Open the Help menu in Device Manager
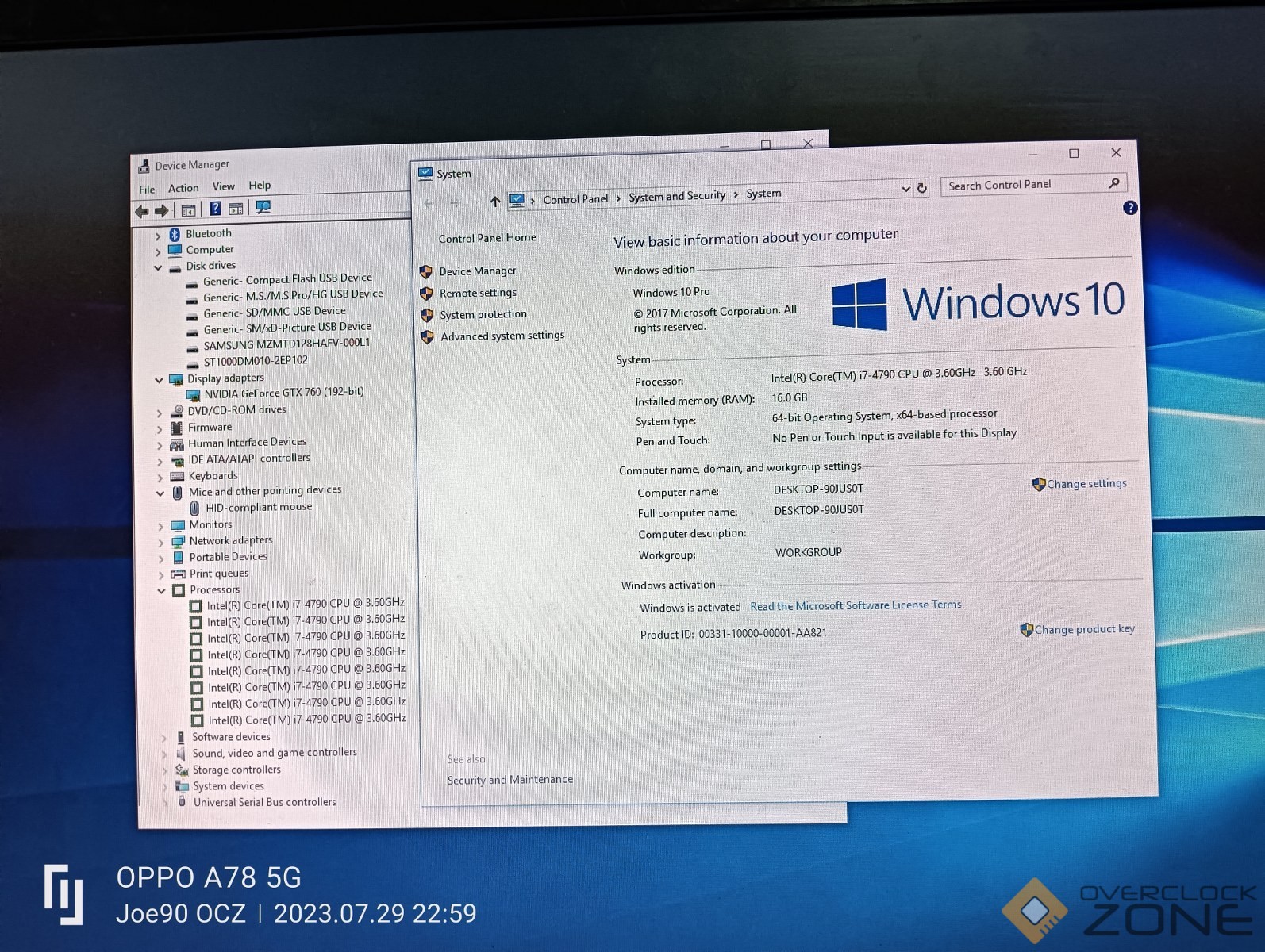The width and height of the screenshot is (1265, 952). (x=260, y=185)
